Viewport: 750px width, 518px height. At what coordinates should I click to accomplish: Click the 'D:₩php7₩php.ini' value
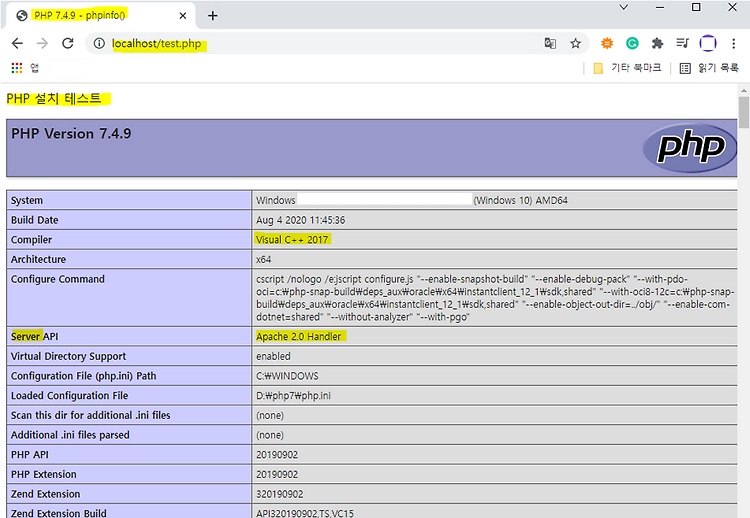pos(293,396)
